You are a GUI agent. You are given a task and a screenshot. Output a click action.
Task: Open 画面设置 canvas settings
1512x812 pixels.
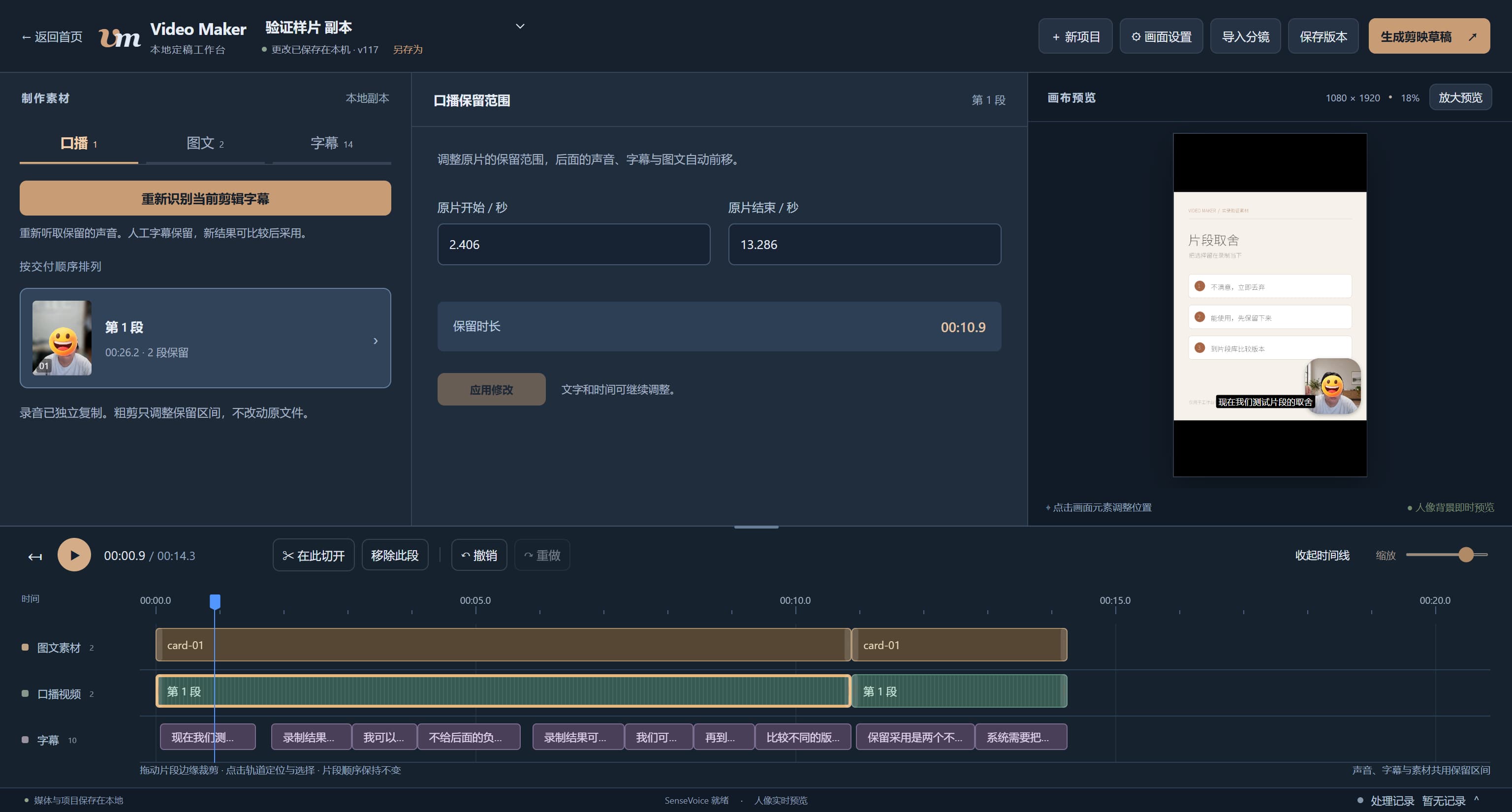(x=1161, y=36)
